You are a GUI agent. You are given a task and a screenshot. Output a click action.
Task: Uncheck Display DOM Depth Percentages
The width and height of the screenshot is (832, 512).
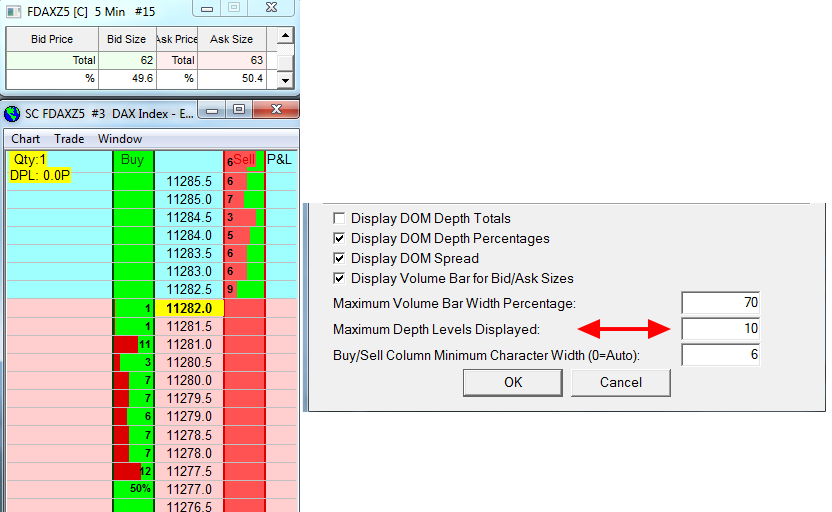point(339,238)
